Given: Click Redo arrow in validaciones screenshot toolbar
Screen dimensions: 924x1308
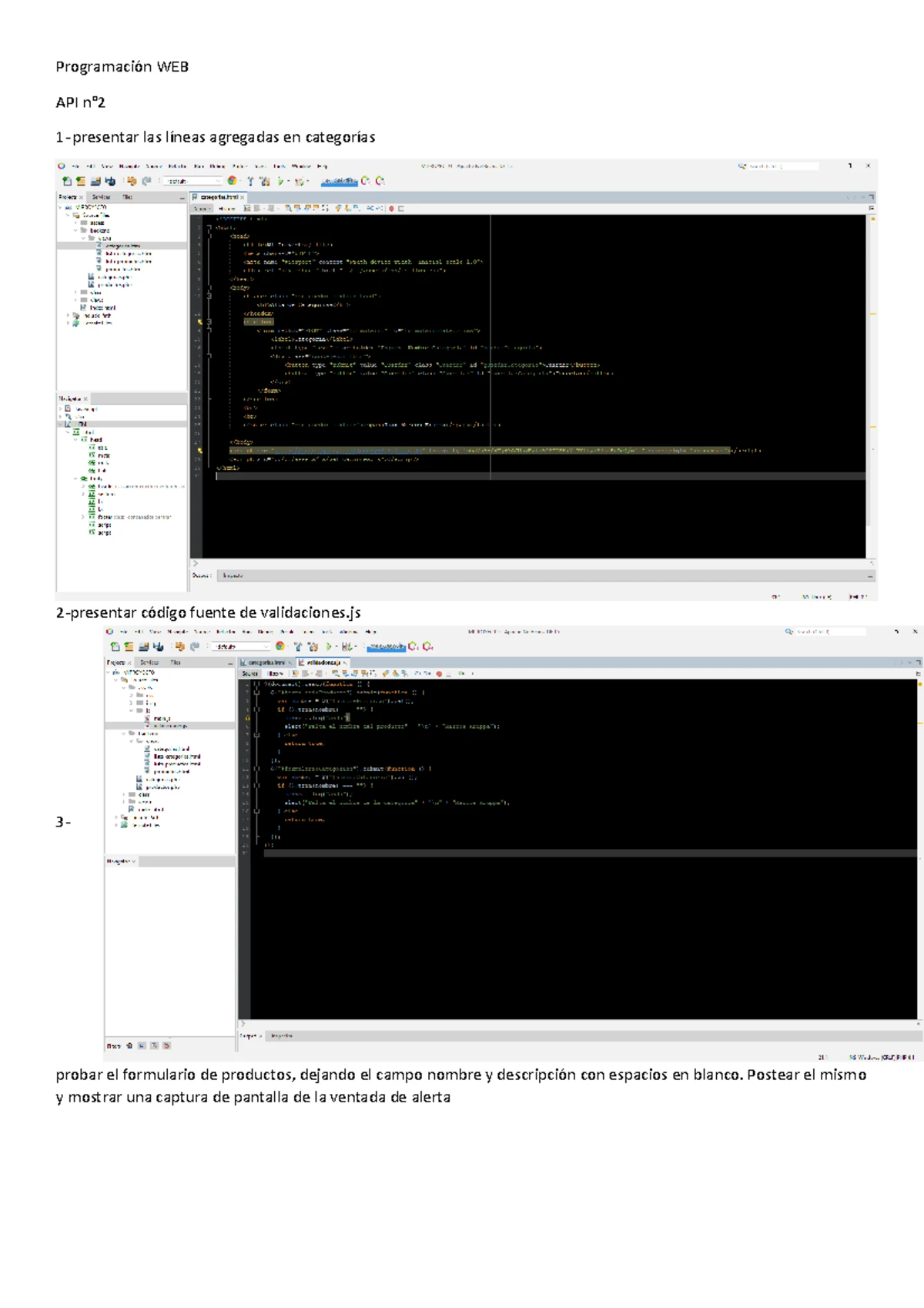Looking at the screenshot, I should click(194, 646).
